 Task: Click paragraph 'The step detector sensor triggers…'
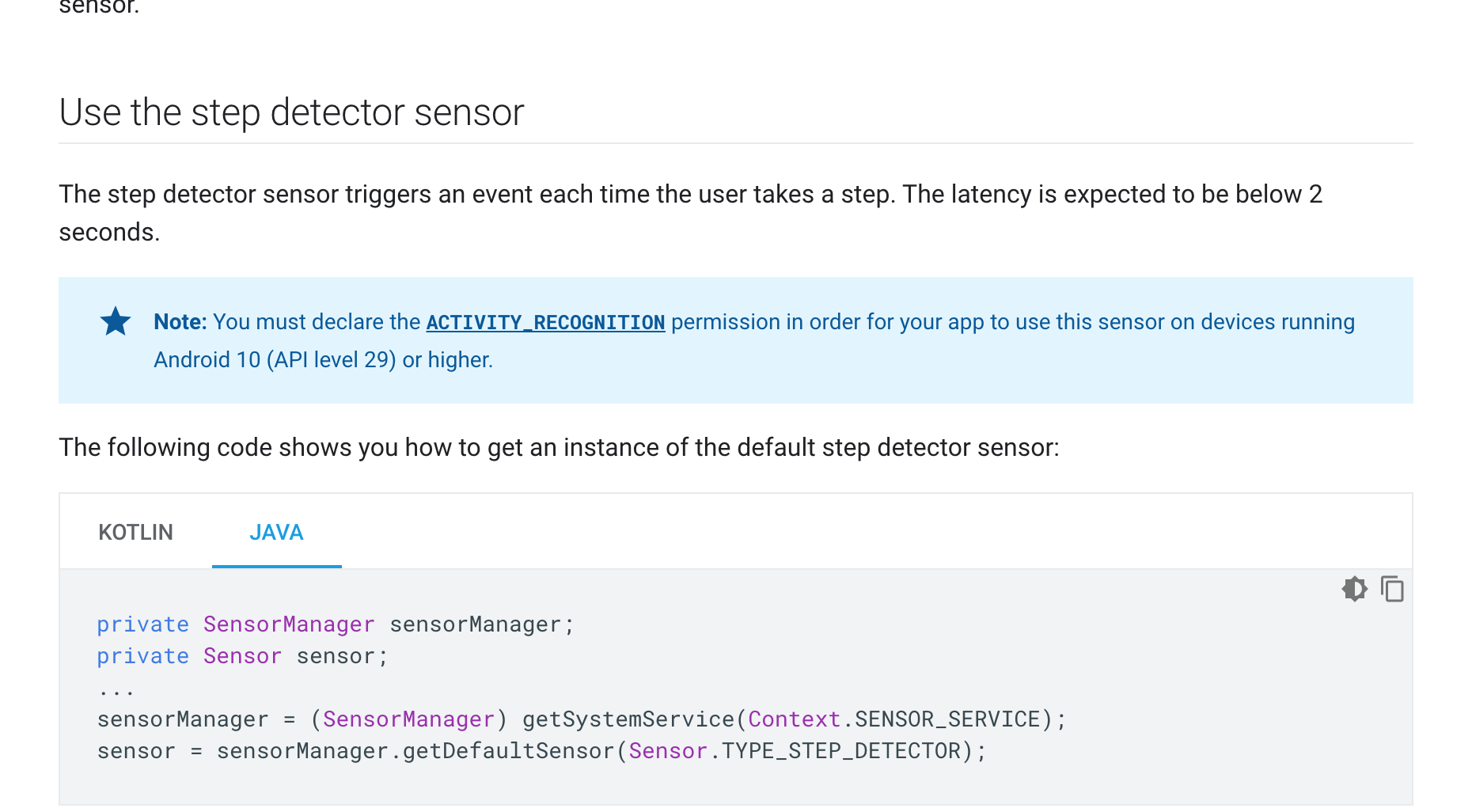coord(690,213)
